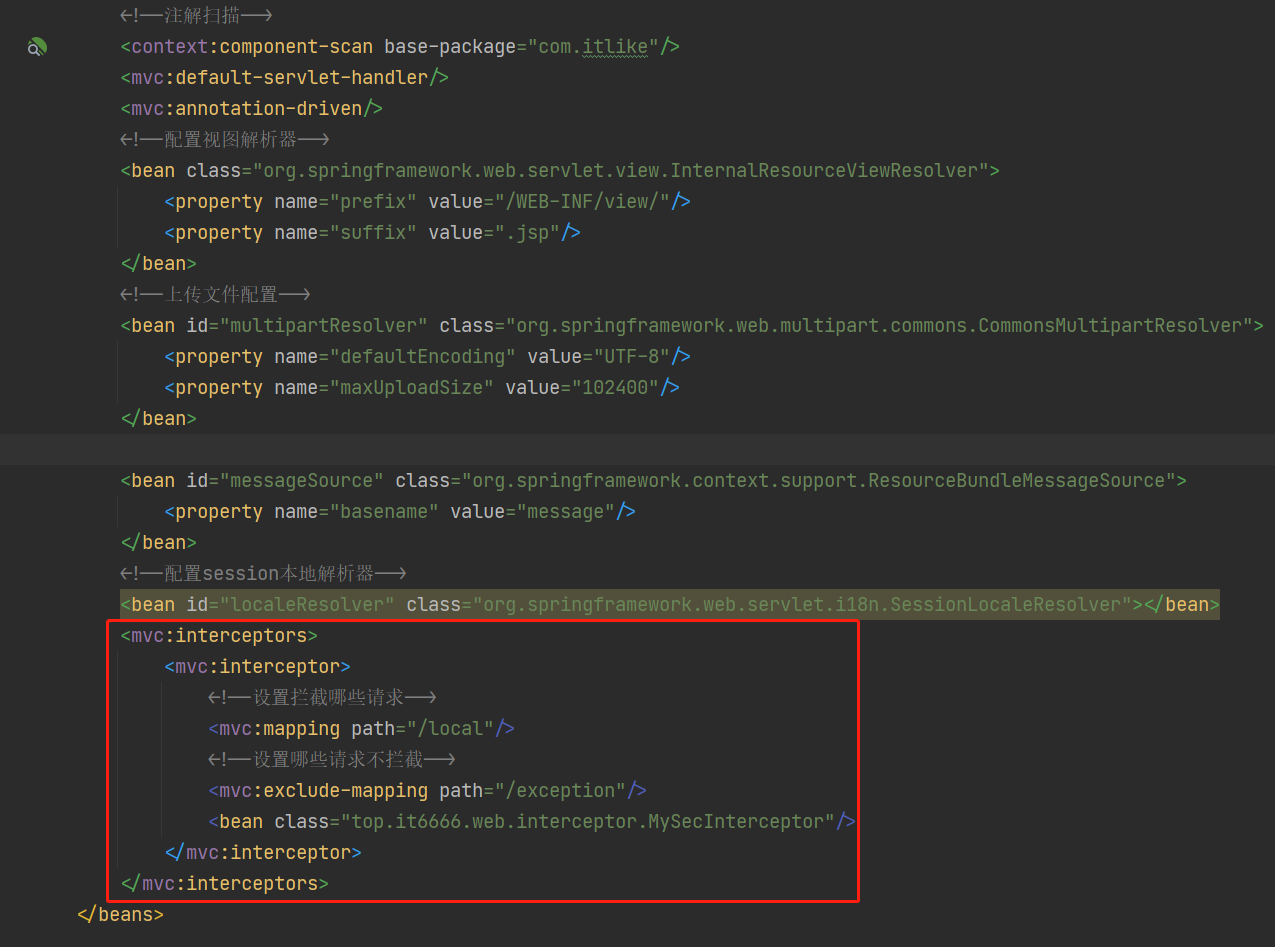
Task: Select the mvc:default-servlet-handler tag
Action: 285,77
